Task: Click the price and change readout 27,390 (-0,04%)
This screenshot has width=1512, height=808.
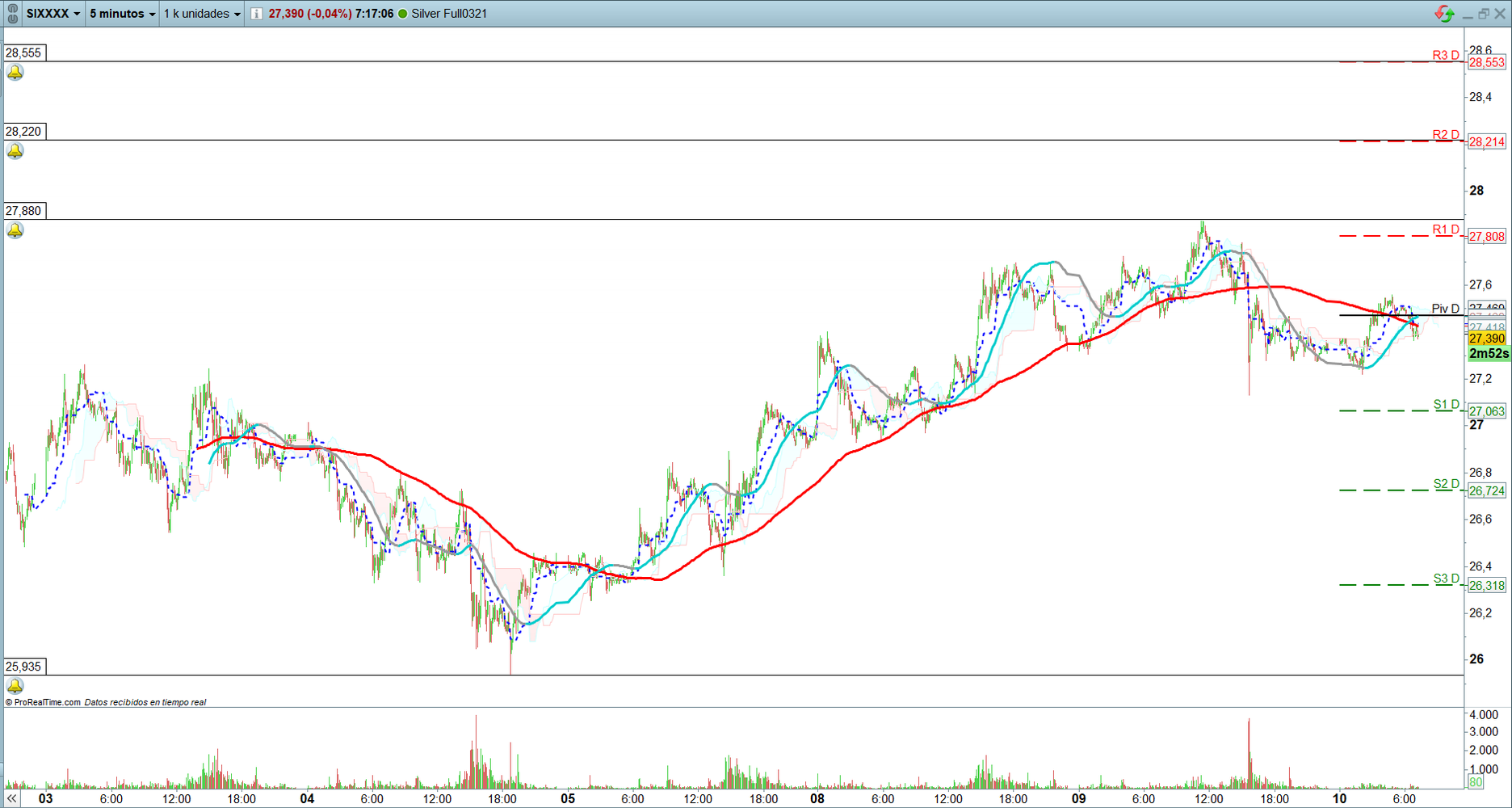Action: coord(310,14)
